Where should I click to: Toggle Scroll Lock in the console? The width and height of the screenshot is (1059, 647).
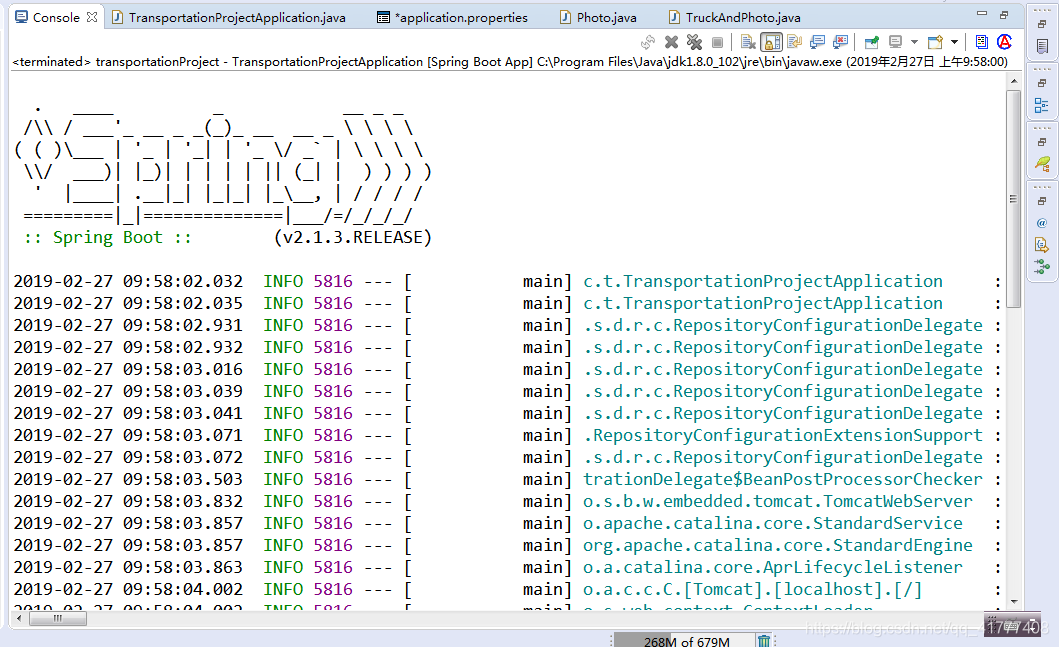click(x=771, y=43)
